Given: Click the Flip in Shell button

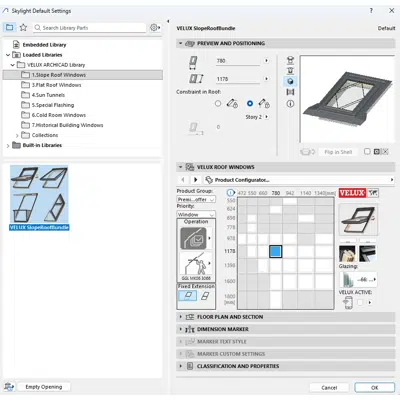Looking at the screenshot, I should [x=338, y=152].
